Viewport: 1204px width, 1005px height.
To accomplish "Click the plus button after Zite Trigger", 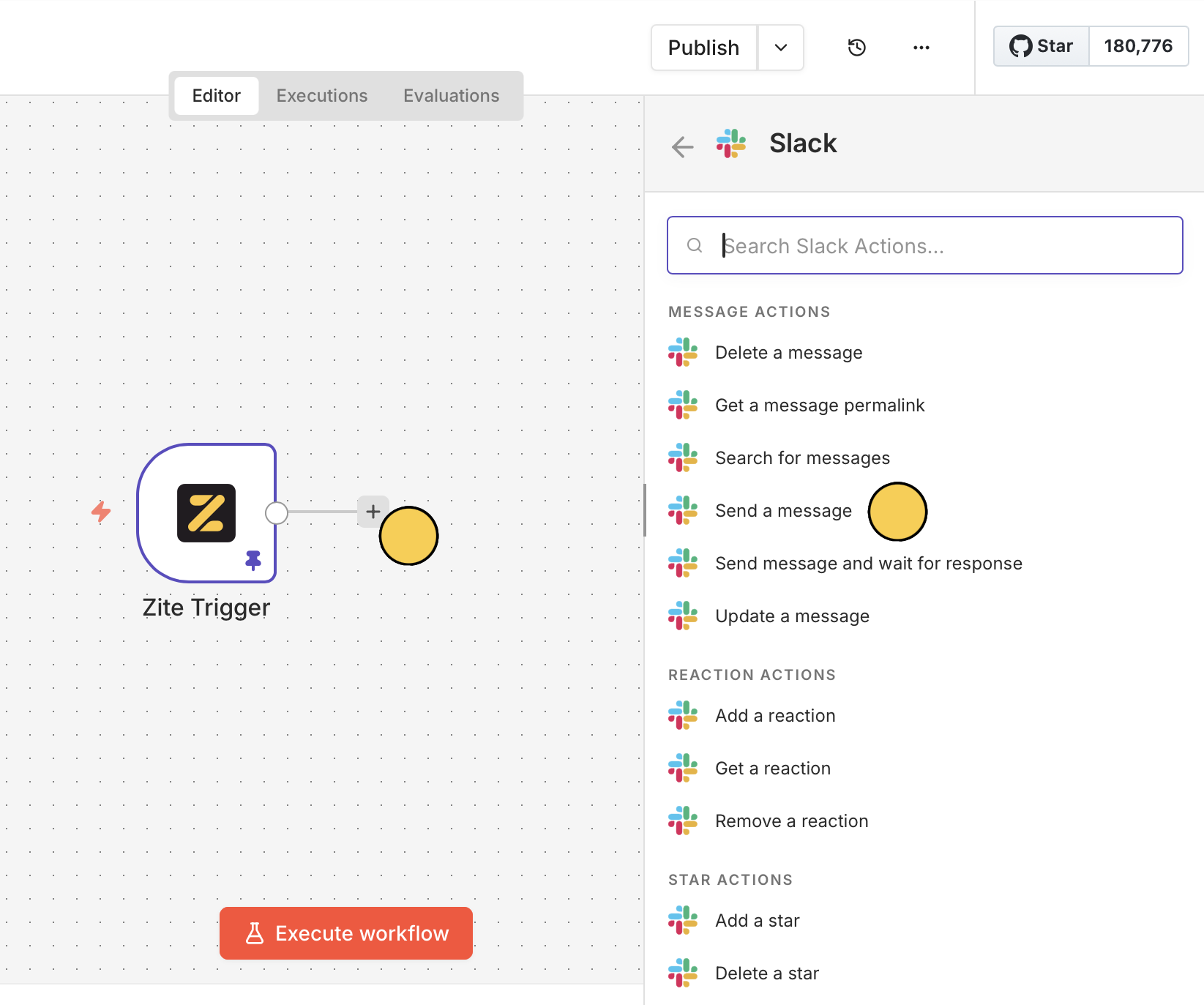I will [373, 511].
